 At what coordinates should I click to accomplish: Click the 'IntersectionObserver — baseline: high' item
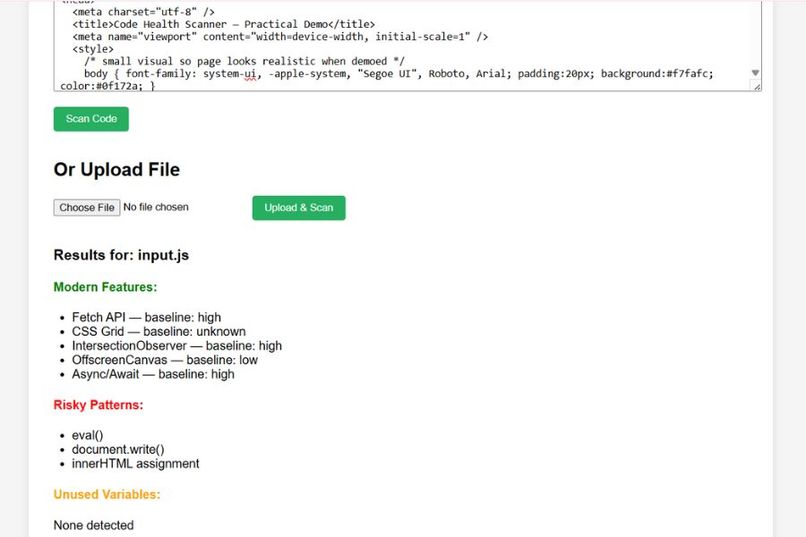[177, 346]
